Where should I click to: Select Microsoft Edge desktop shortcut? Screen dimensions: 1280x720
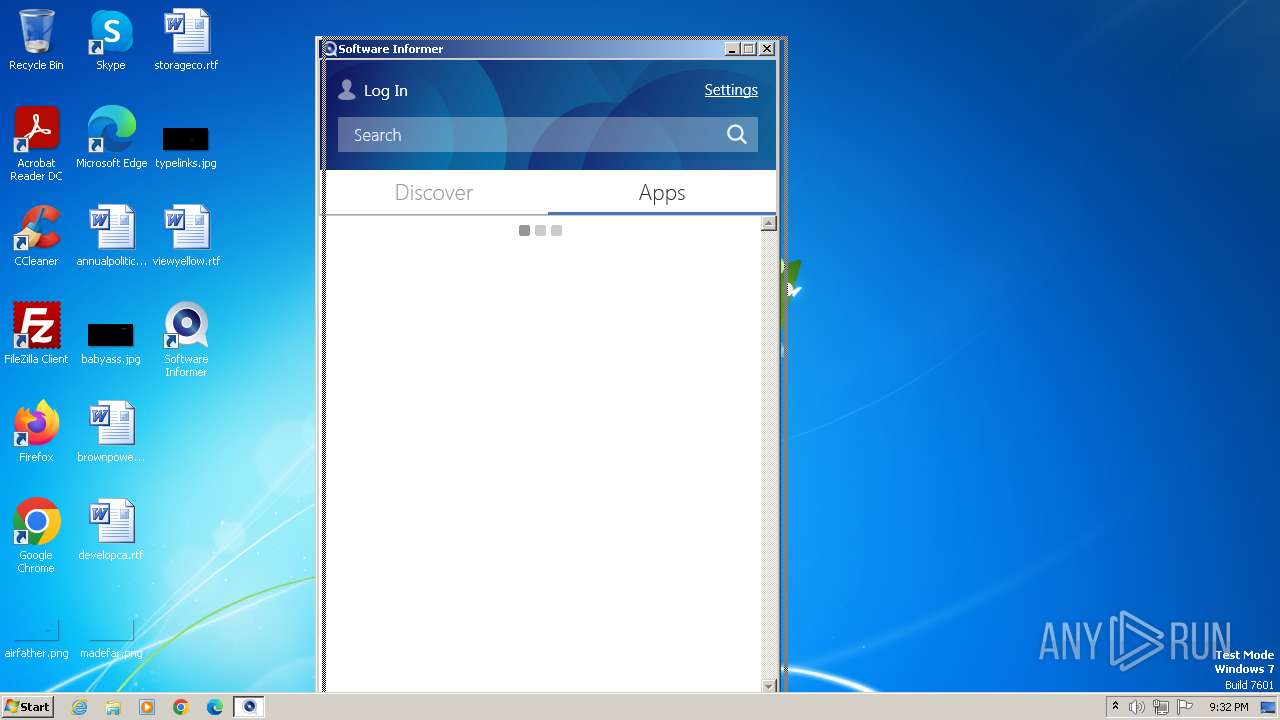coord(111,138)
